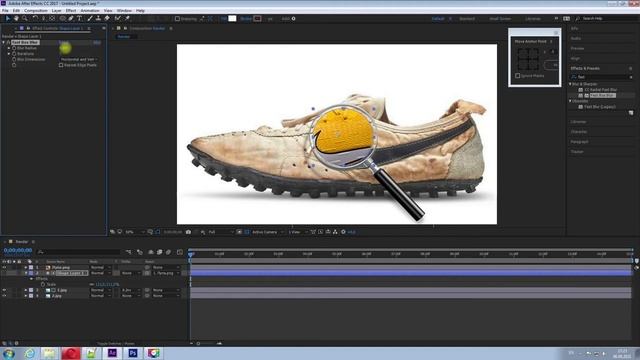Select the Type tool
The height and width of the screenshot is (360, 640).
[x=80, y=18]
